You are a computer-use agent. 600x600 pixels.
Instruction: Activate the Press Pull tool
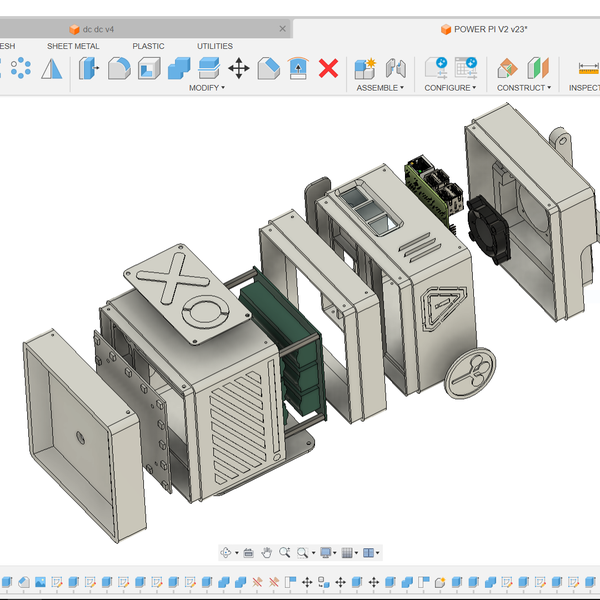click(x=89, y=68)
